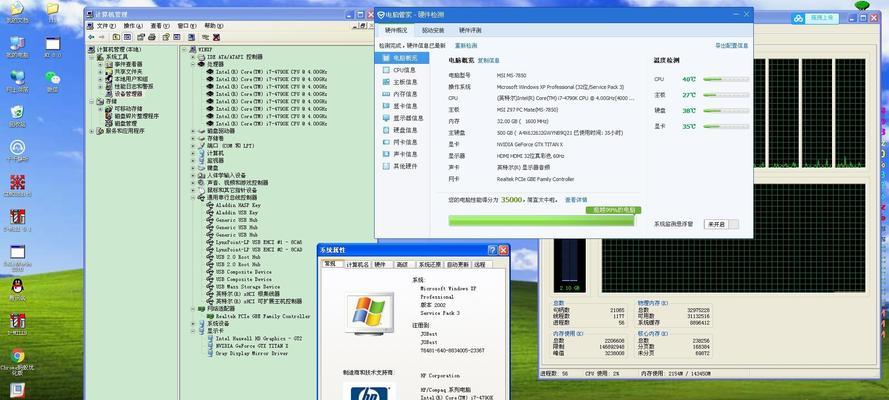
Task: Toggle the 系统监测悬浮窗 switch
Action: [721, 224]
